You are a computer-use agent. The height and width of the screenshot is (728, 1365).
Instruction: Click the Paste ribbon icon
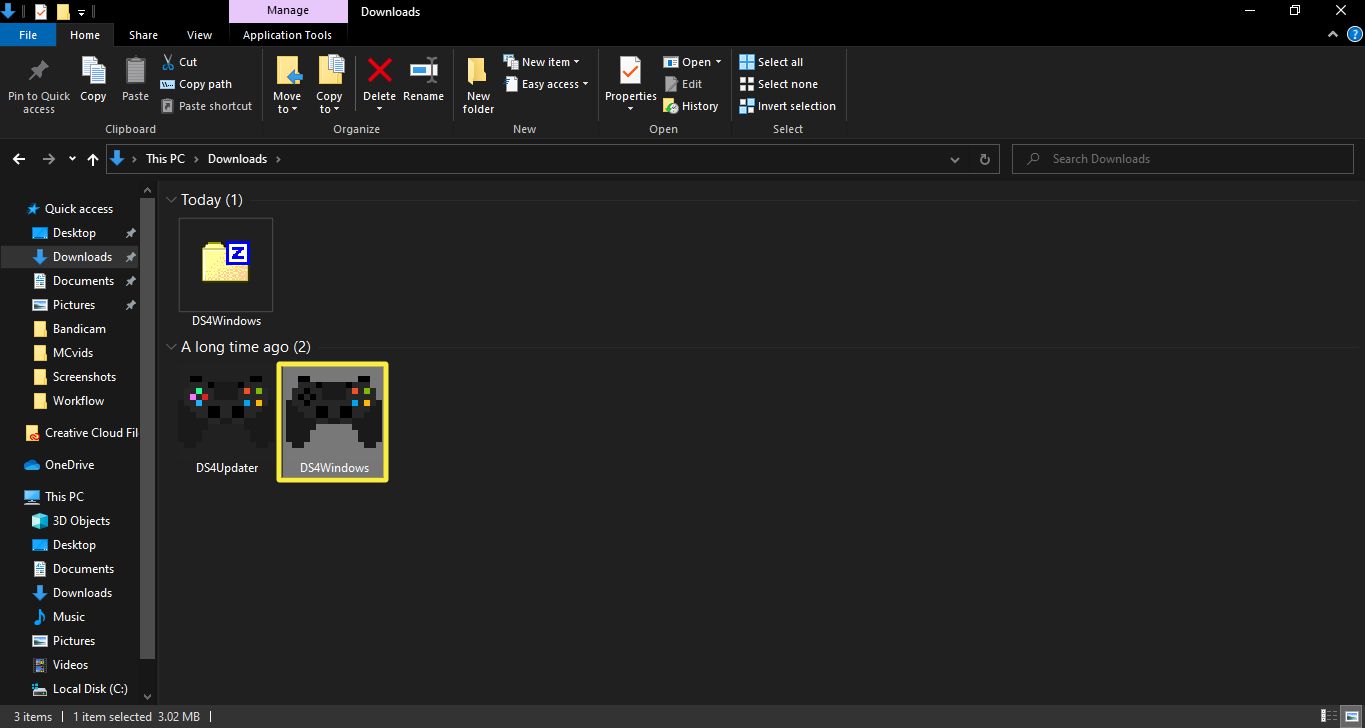(136, 72)
